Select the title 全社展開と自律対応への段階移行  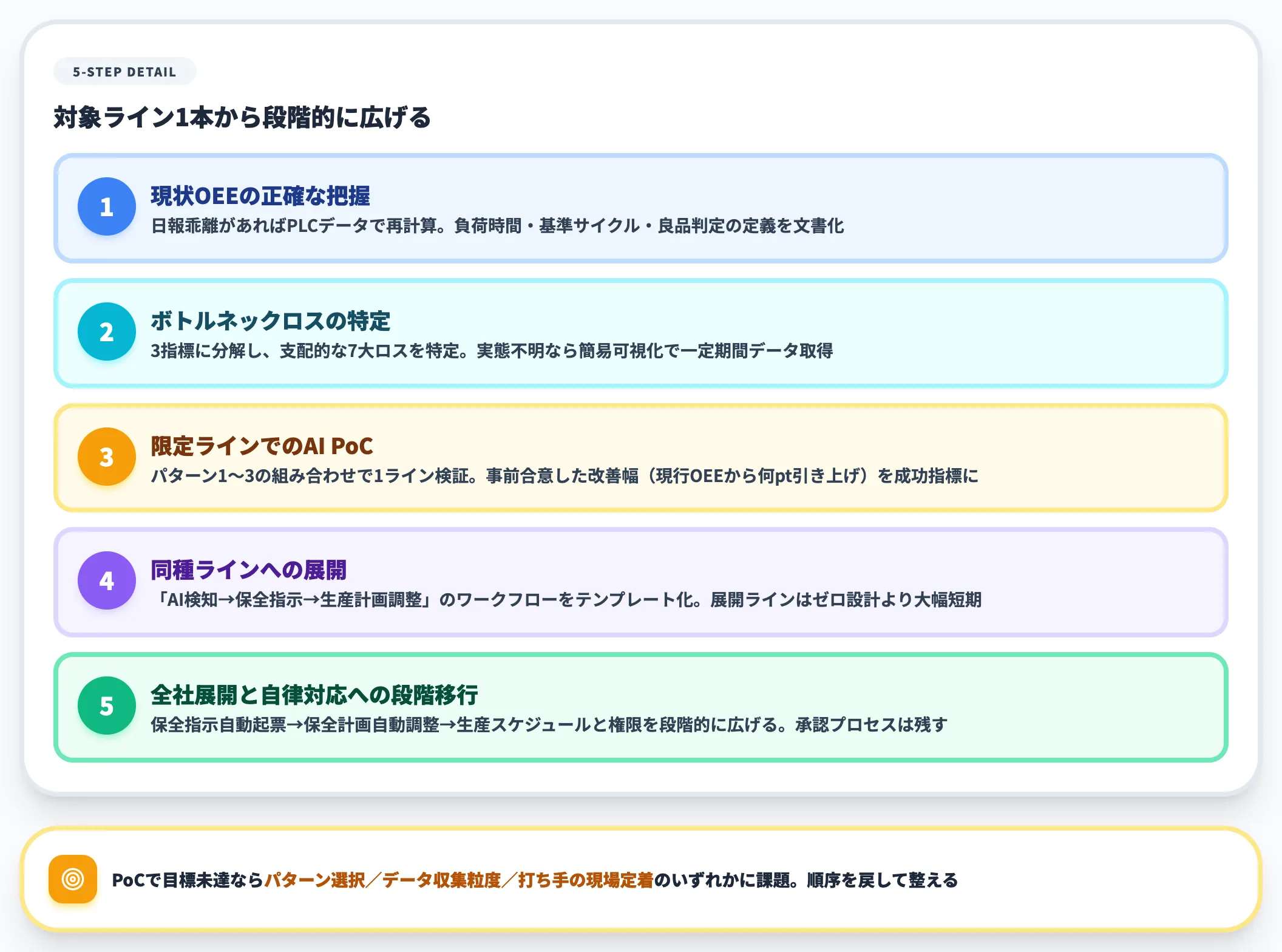[x=314, y=695]
